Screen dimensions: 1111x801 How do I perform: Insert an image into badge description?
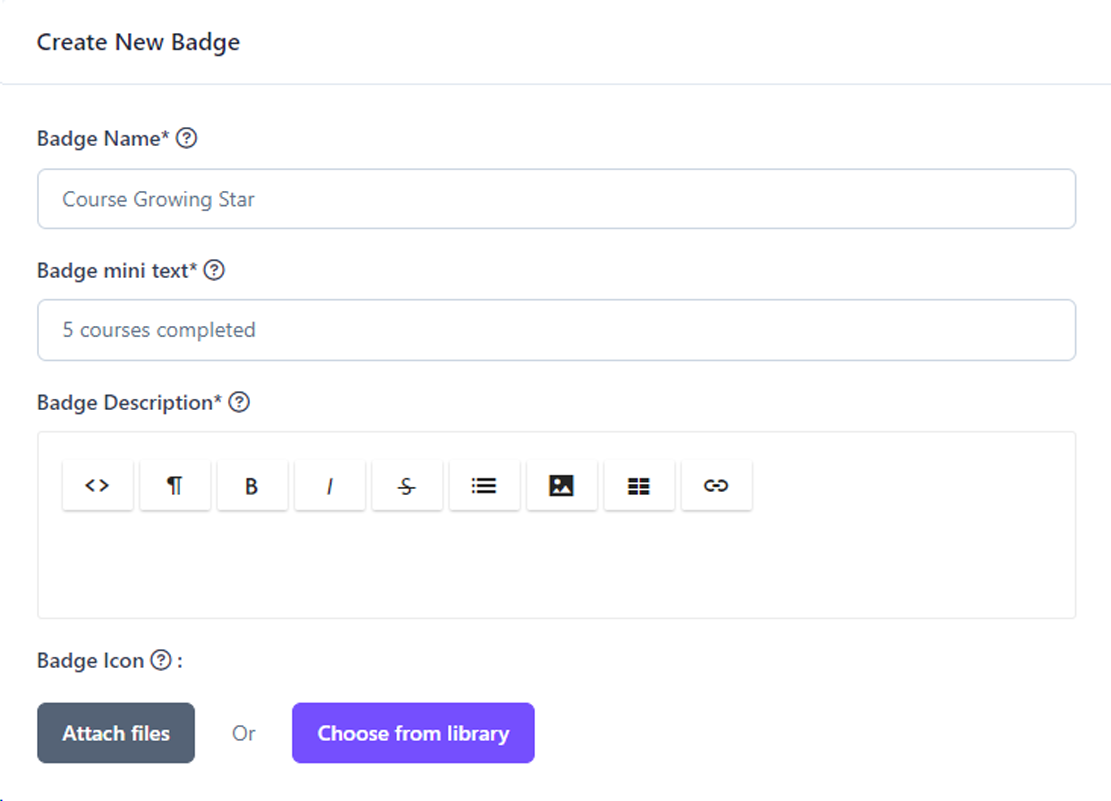(x=562, y=486)
